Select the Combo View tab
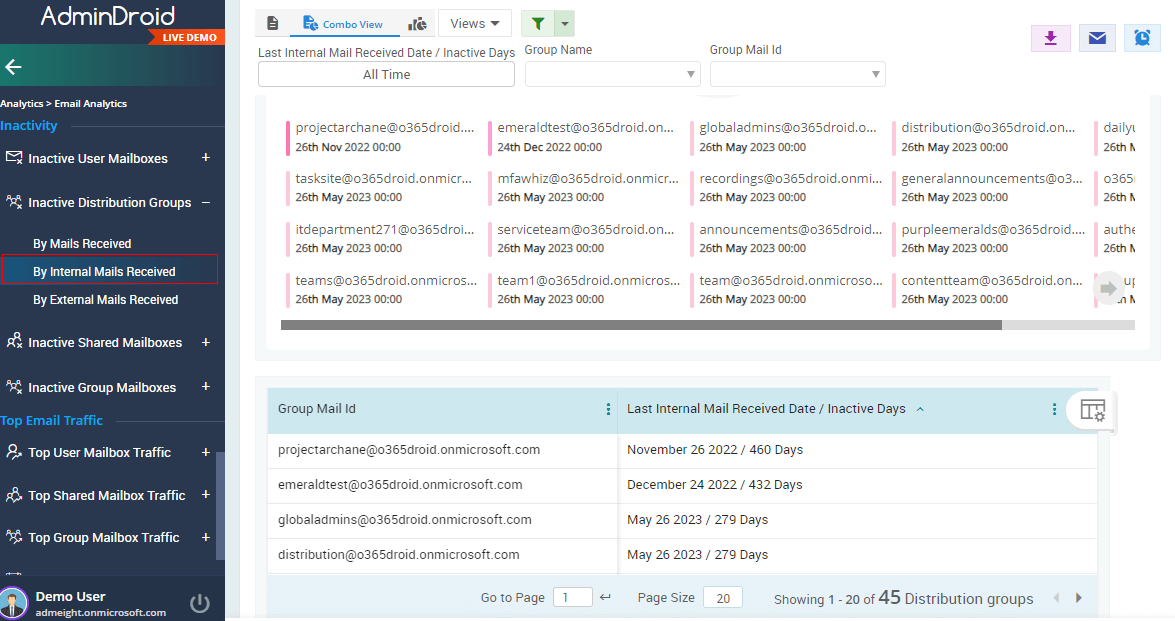This screenshot has height=621, width=1175. coord(342,24)
